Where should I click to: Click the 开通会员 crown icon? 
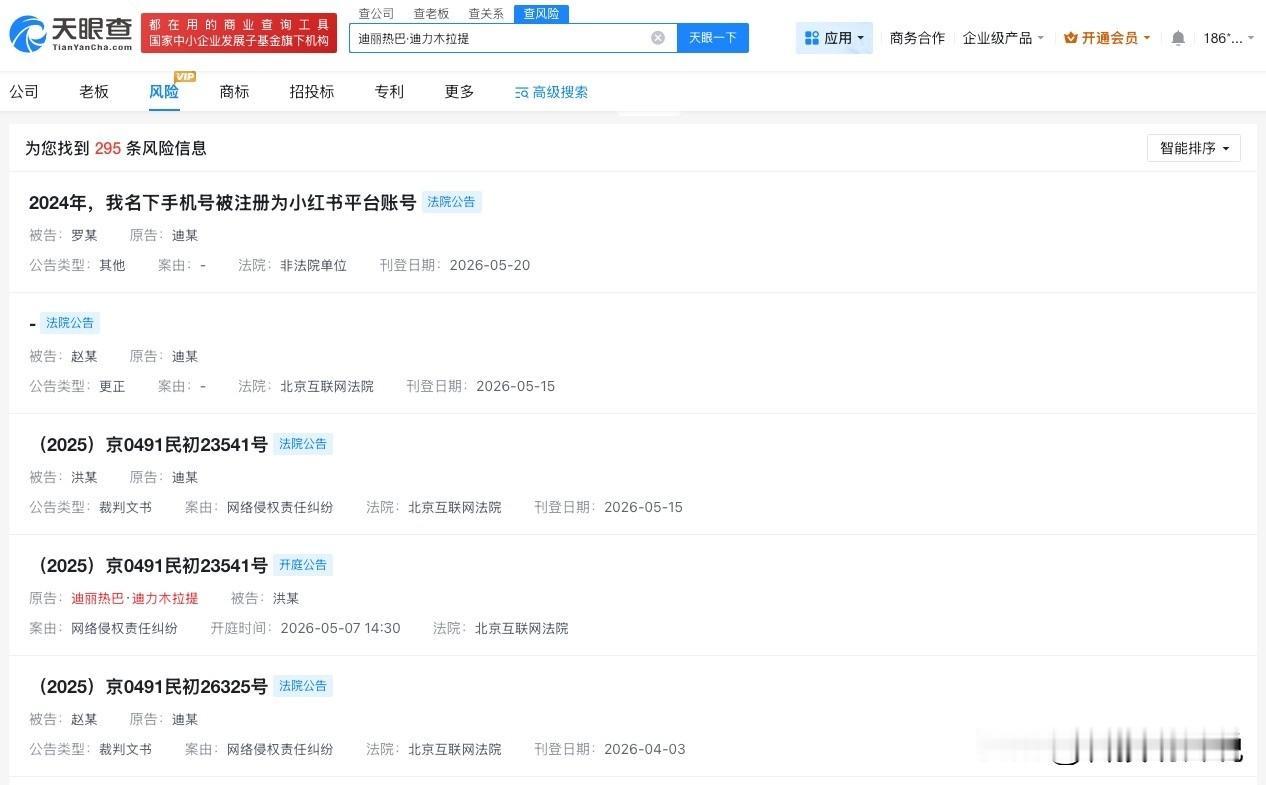pyautogui.click(x=1071, y=38)
